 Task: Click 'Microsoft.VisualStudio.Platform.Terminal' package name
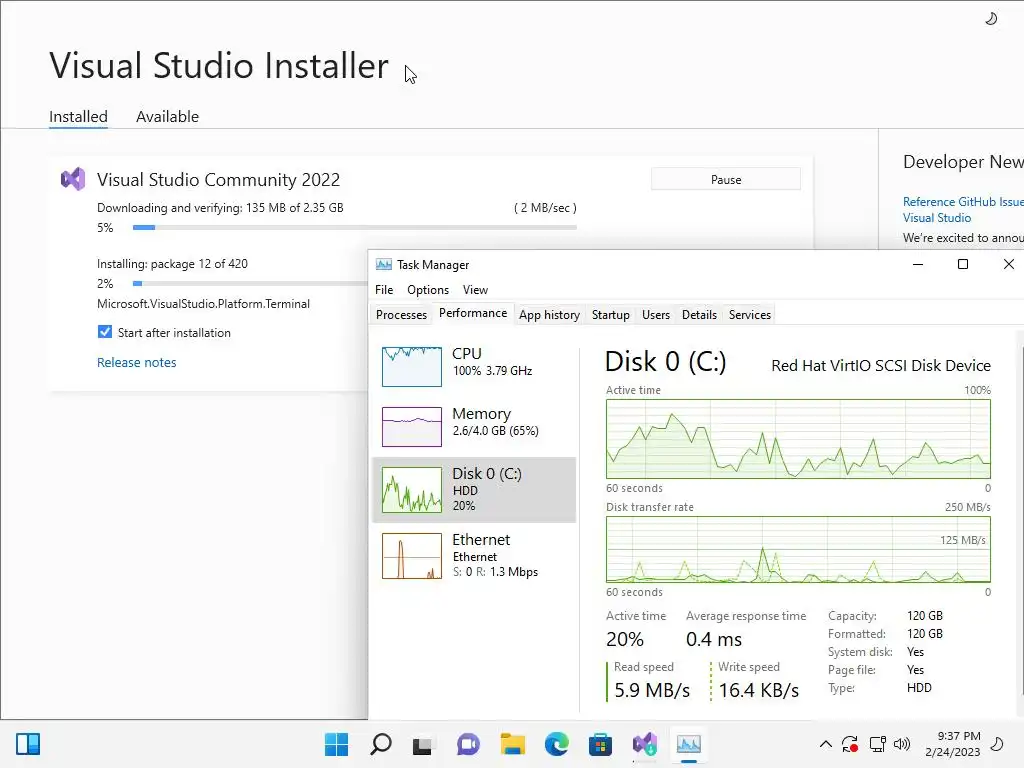[203, 304]
